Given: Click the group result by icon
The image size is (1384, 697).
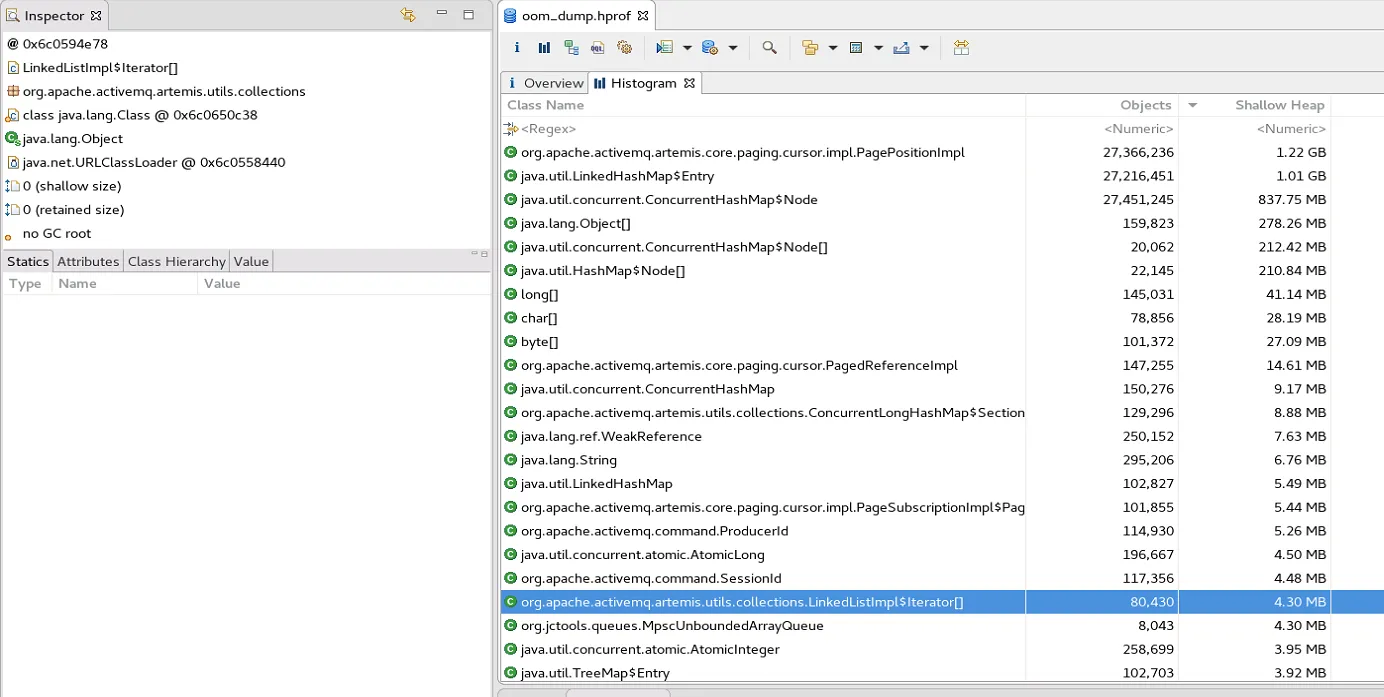Looking at the screenshot, I should (810, 47).
